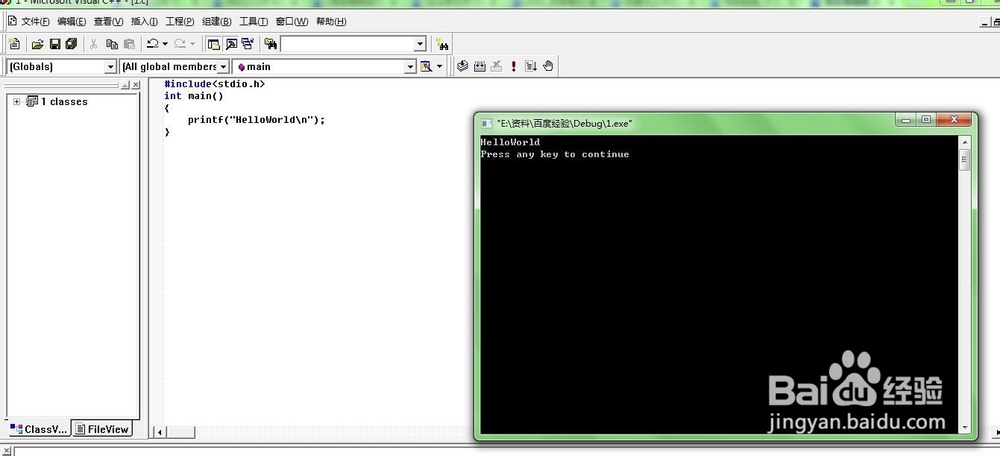This screenshot has height=456, width=1000.
Task: Open the 工具(T) menu
Action: click(x=254, y=22)
